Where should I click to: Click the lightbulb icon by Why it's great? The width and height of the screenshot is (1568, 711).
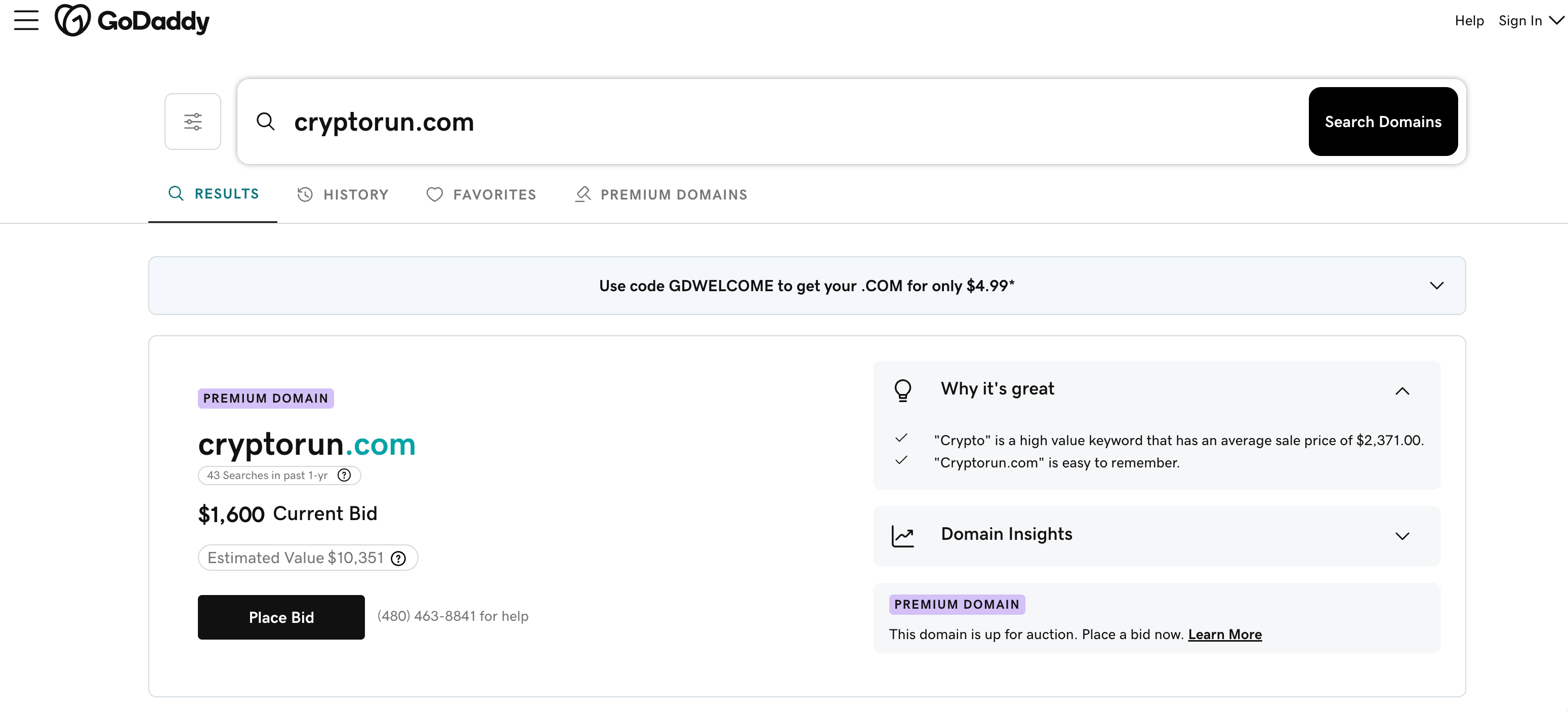[x=903, y=390]
